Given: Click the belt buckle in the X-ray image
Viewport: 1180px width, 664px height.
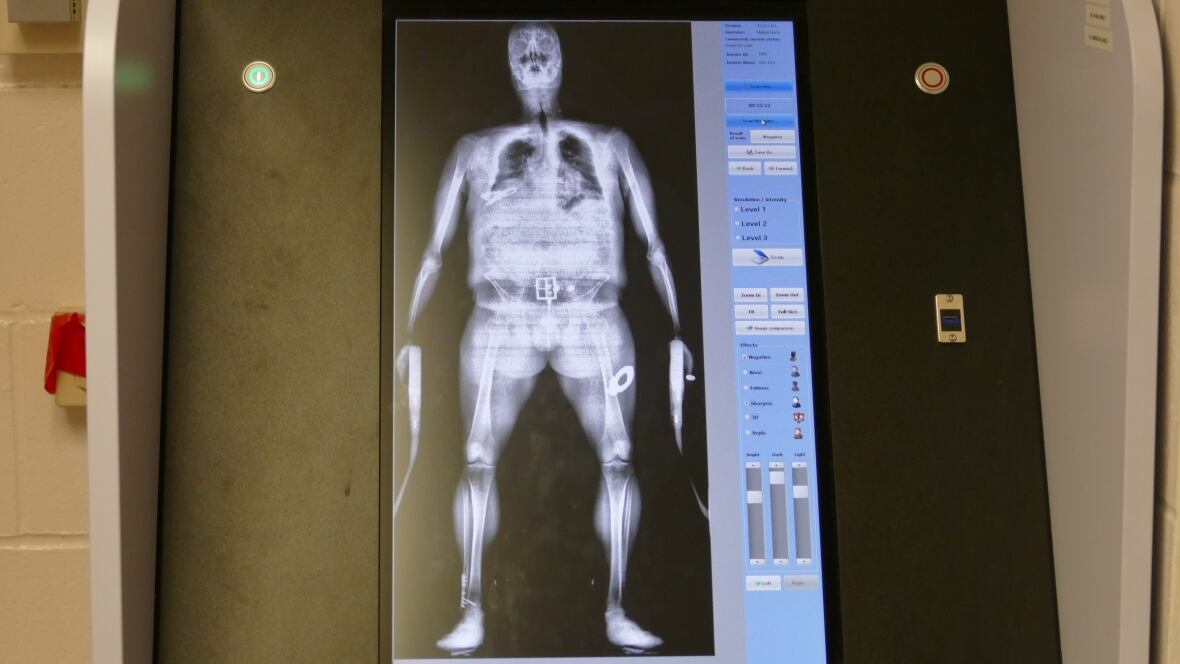Looking at the screenshot, I should [x=547, y=289].
